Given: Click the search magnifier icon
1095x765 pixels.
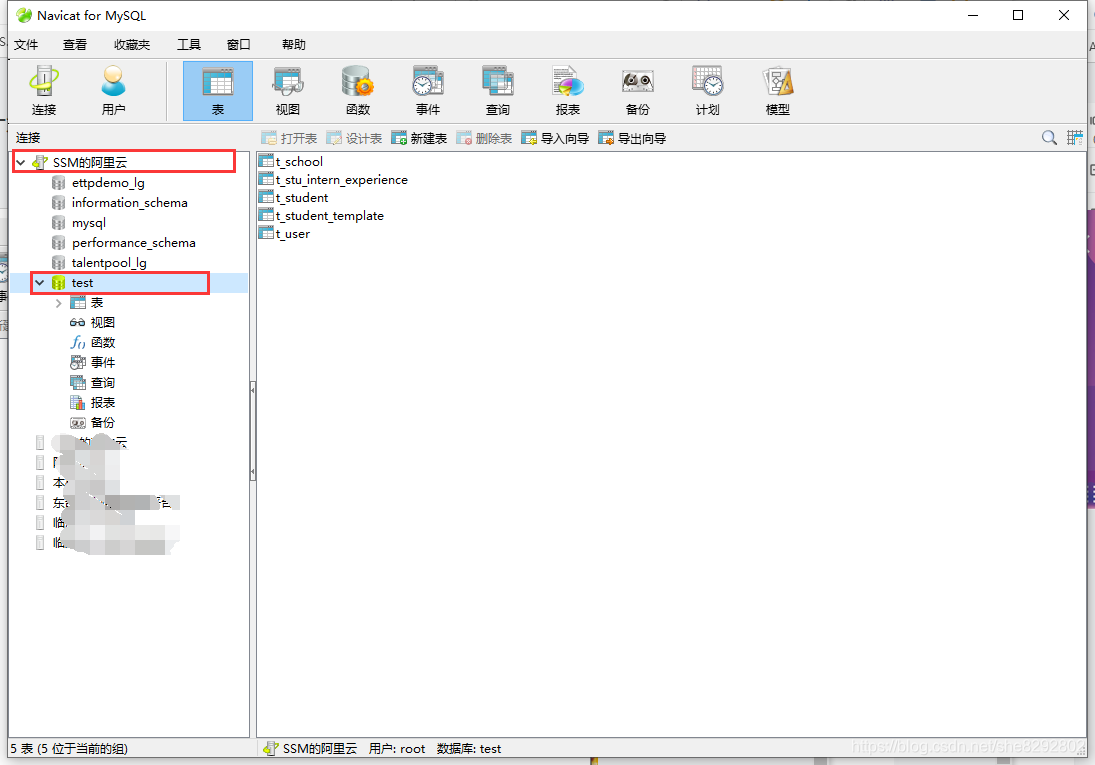Looking at the screenshot, I should point(1049,138).
